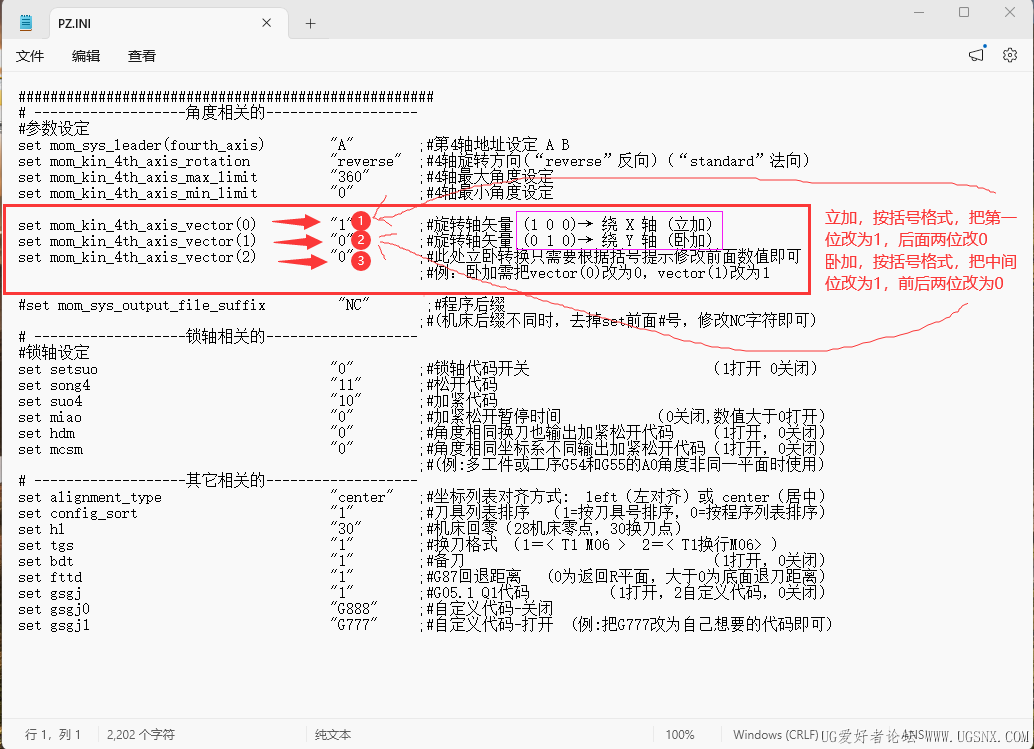Viewport: 1034px width, 749px height.
Task: Maximize the Notepad window
Action: tap(964, 12)
